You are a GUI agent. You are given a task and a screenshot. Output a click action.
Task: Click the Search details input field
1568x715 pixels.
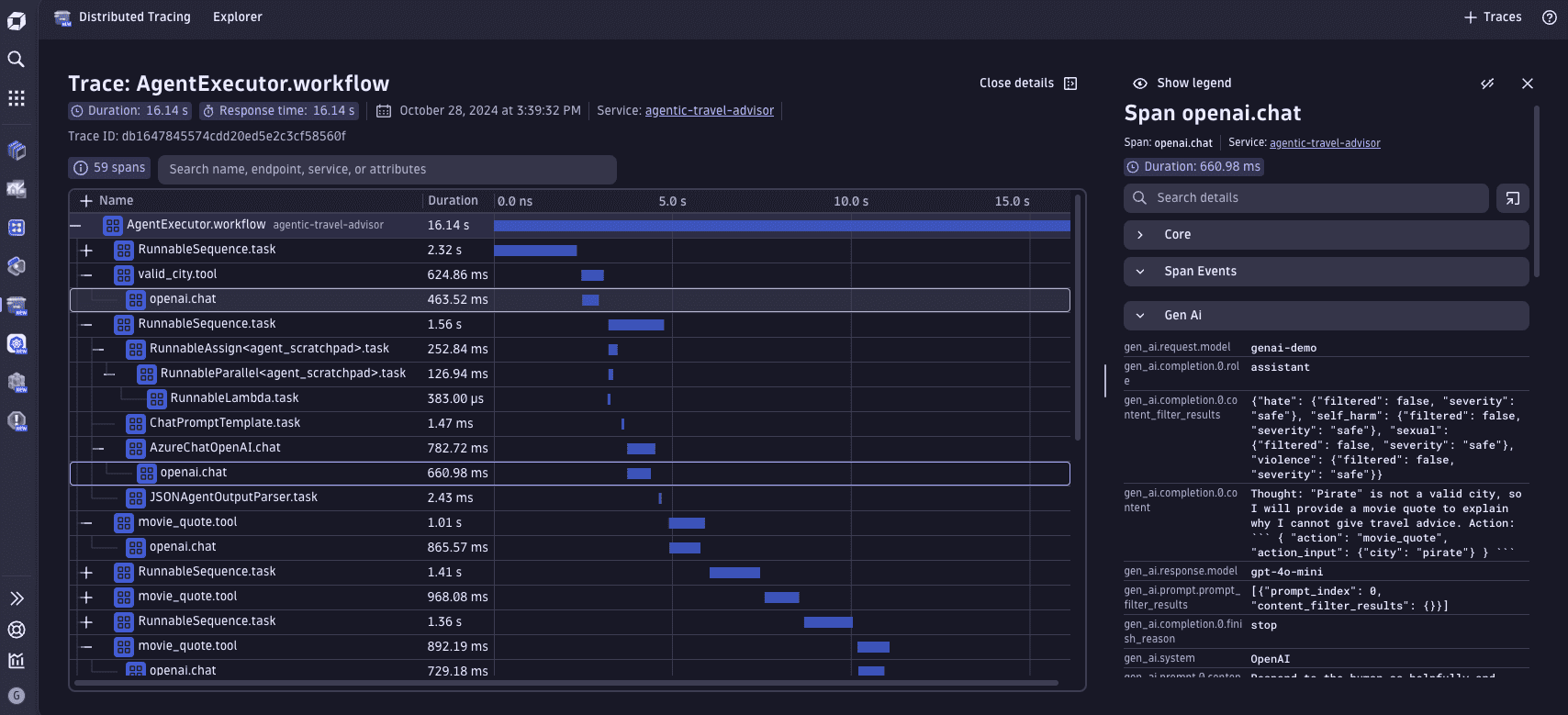pyautogui.click(x=1305, y=198)
